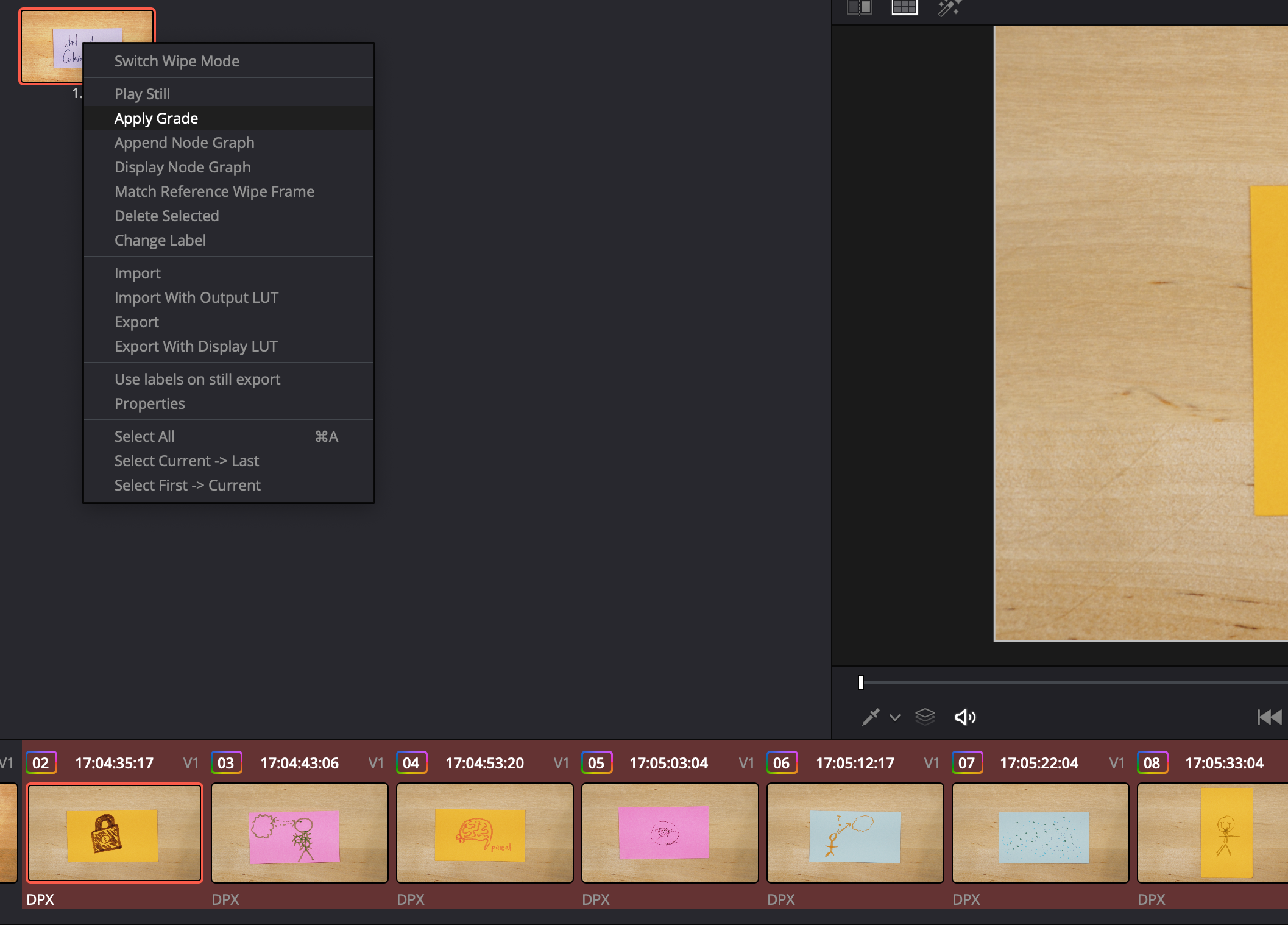Select clip 06 blue note thumbnail
This screenshot has height=925, width=1288.
coord(855,833)
